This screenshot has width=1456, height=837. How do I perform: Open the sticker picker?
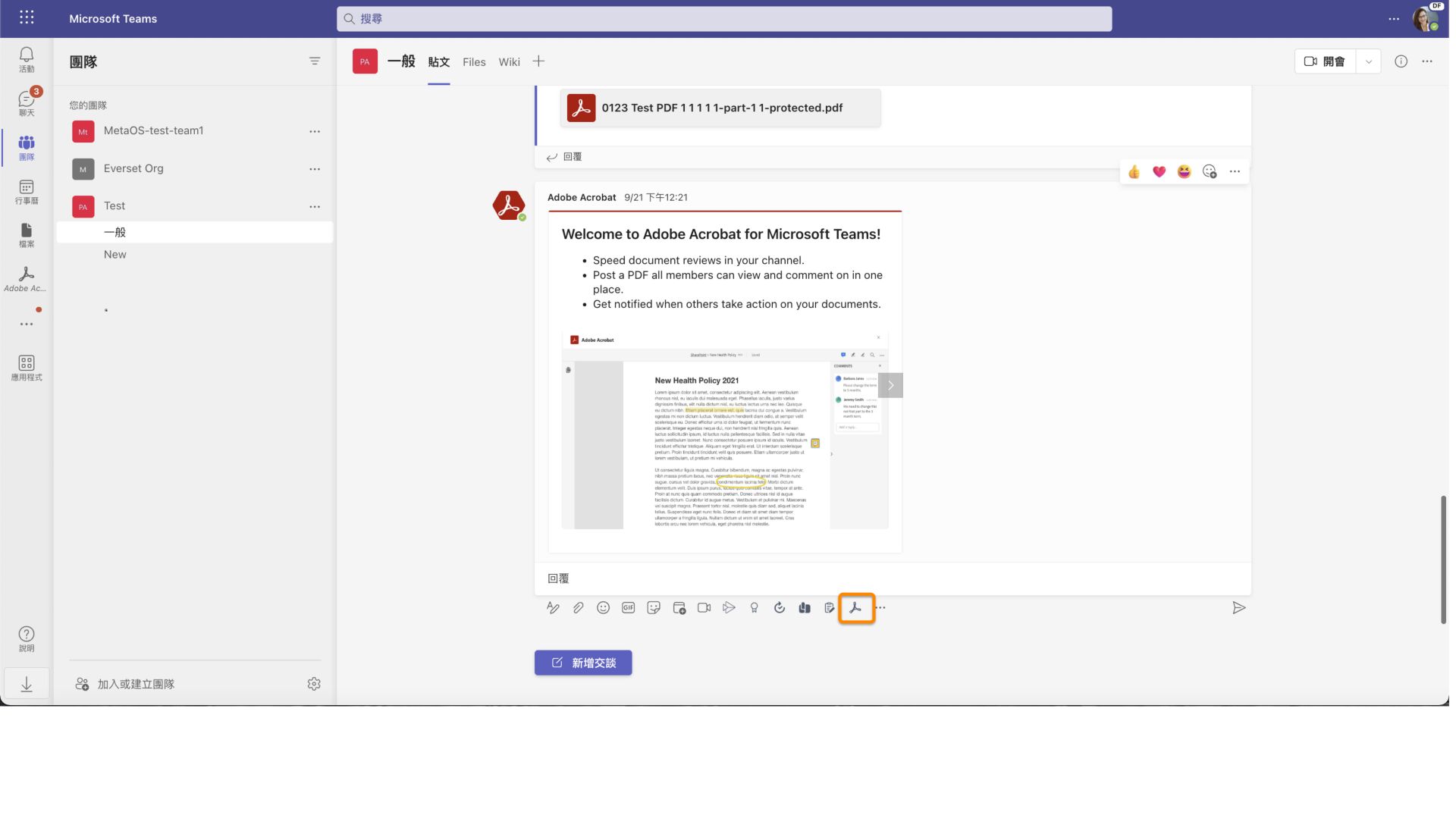point(654,608)
